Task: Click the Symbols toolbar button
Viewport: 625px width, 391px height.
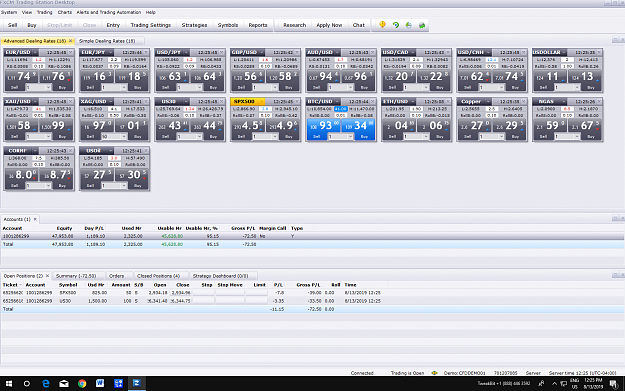Action: tap(228, 25)
